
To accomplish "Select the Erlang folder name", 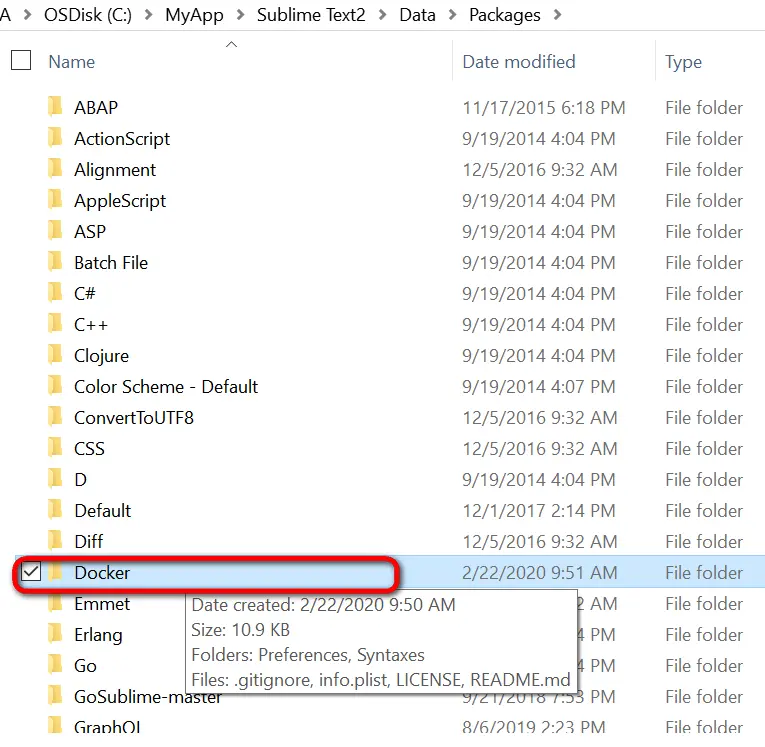I will point(98,635).
